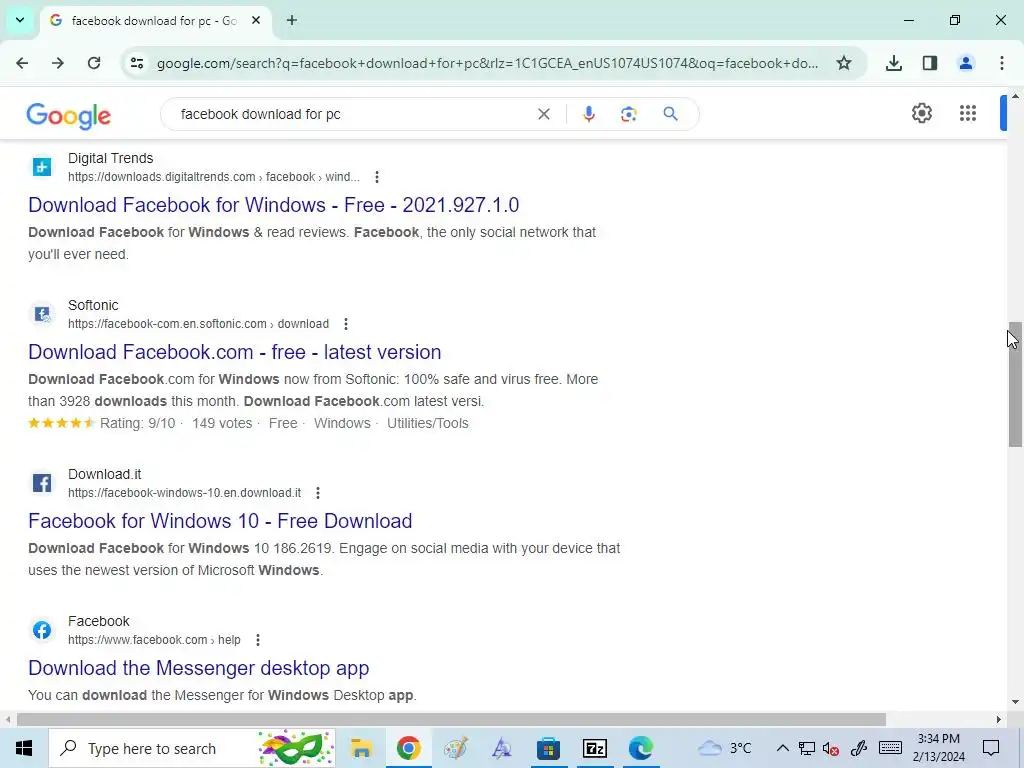
Task: Open Microsoft Store from taskbar
Action: pos(548,748)
